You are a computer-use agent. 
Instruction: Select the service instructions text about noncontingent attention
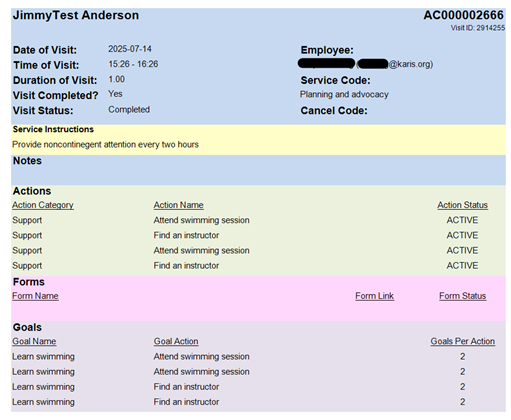click(105, 145)
